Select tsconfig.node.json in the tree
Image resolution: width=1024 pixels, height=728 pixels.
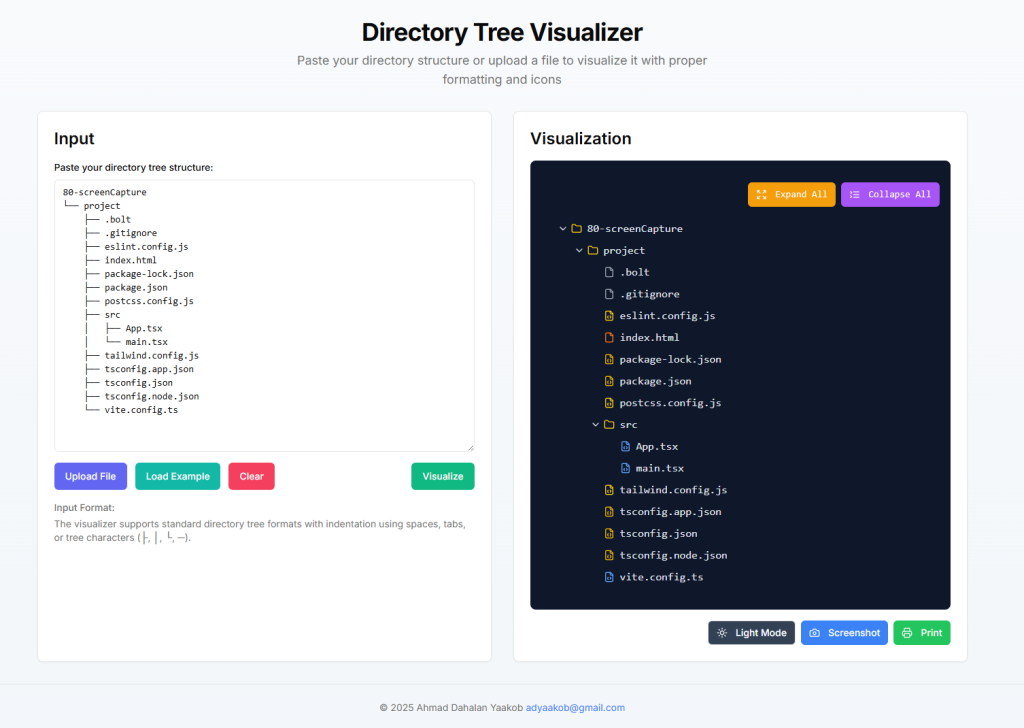(x=672, y=555)
